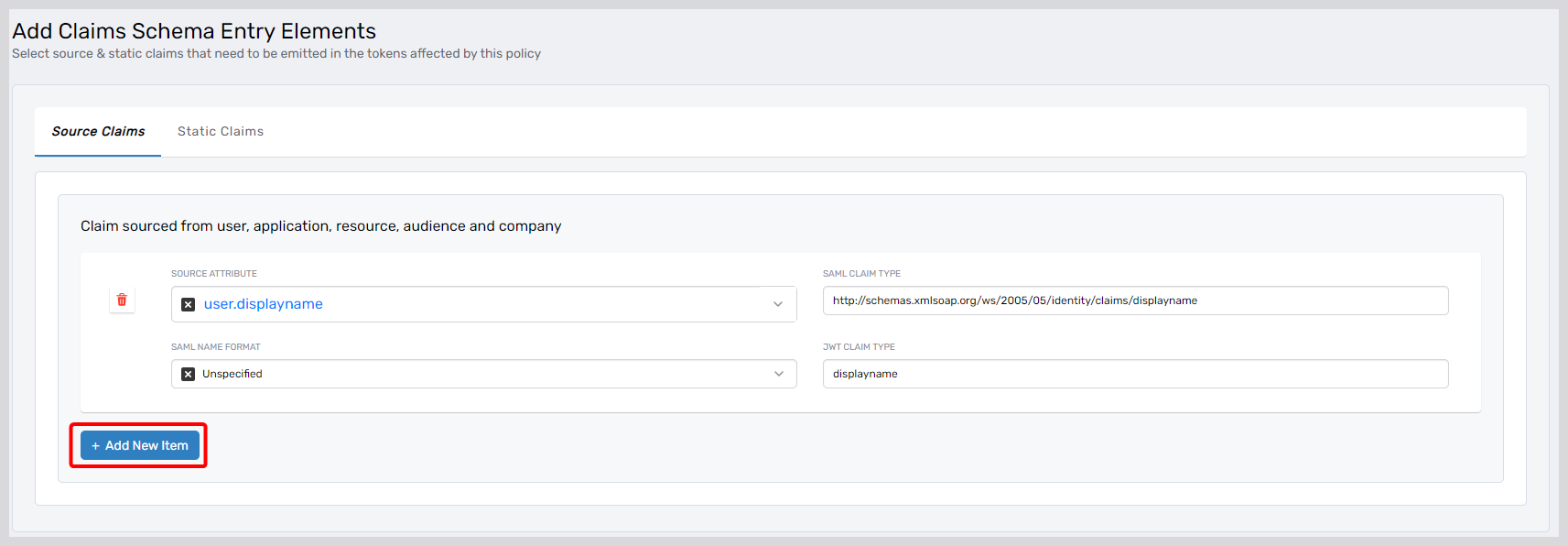Screen dimensions: 1568x546
Task: Click the SAML NAME FORMAT field label
Action: (216, 347)
